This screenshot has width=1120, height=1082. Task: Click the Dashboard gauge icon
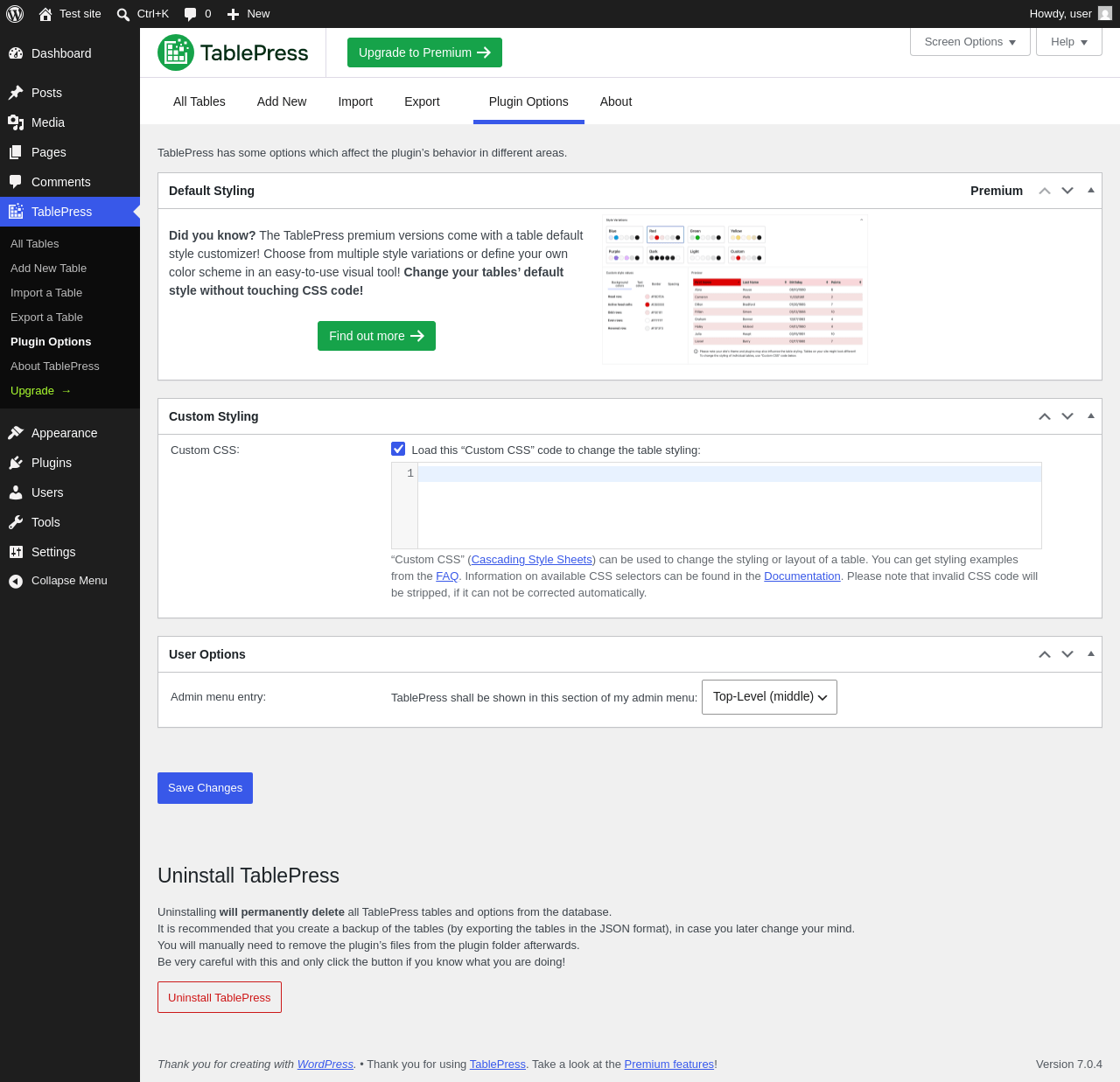pyautogui.click(x=16, y=53)
